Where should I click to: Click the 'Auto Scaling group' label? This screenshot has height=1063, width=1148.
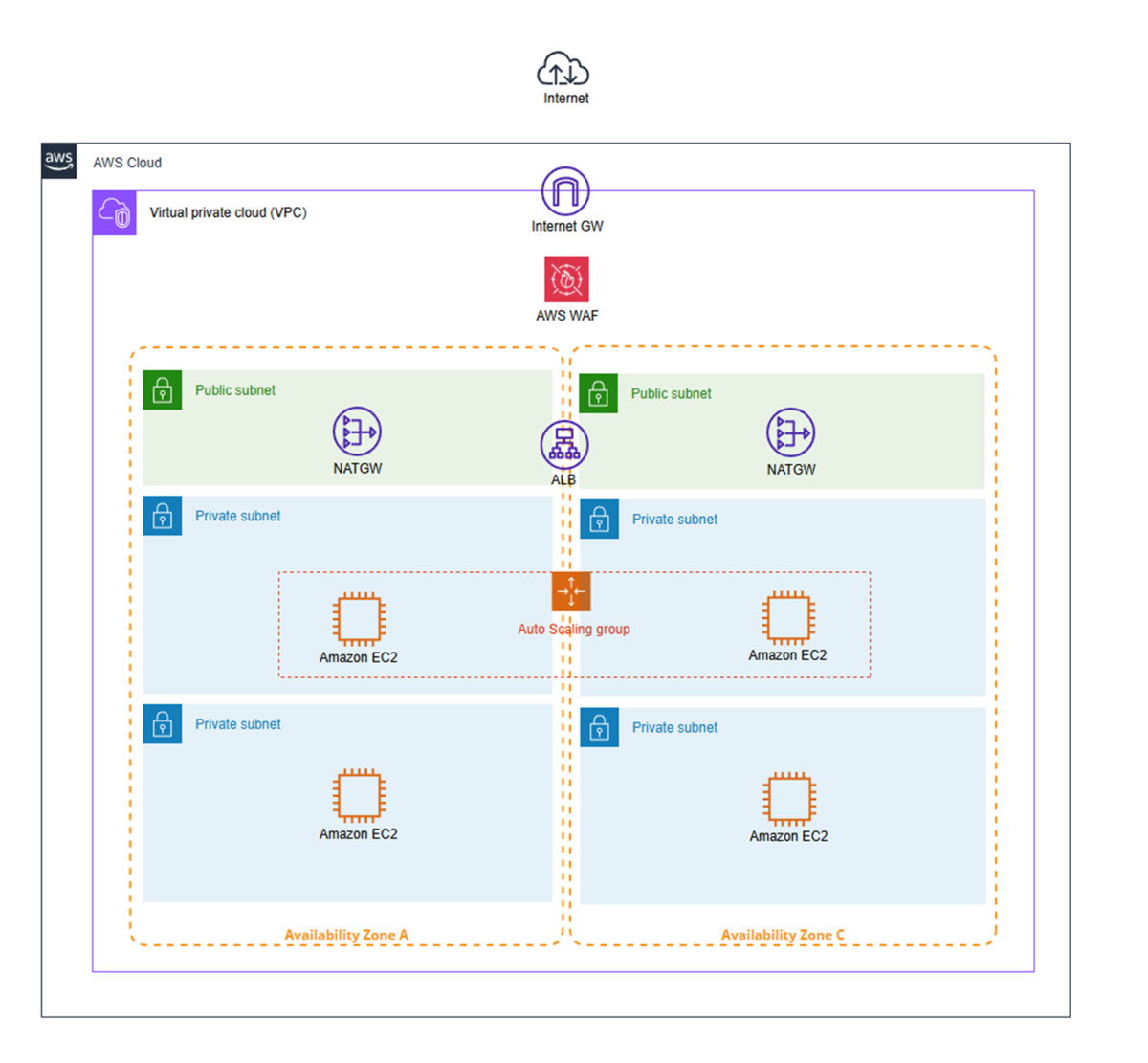pyautogui.click(x=574, y=630)
